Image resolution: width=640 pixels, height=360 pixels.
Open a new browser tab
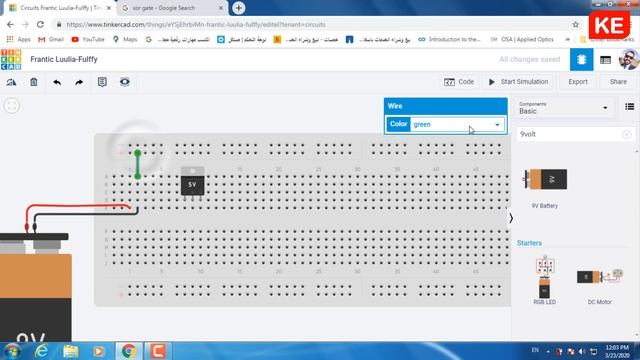click(x=238, y=8)
